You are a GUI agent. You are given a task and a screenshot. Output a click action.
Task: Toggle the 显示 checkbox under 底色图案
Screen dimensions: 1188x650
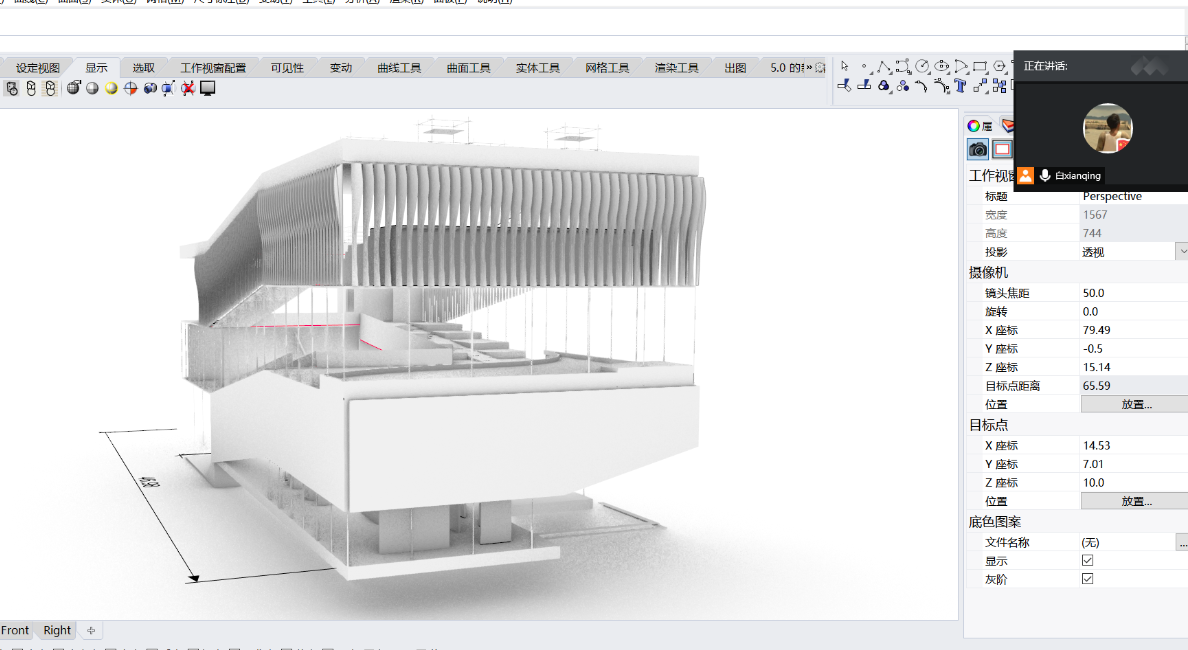coord(1087,561)
